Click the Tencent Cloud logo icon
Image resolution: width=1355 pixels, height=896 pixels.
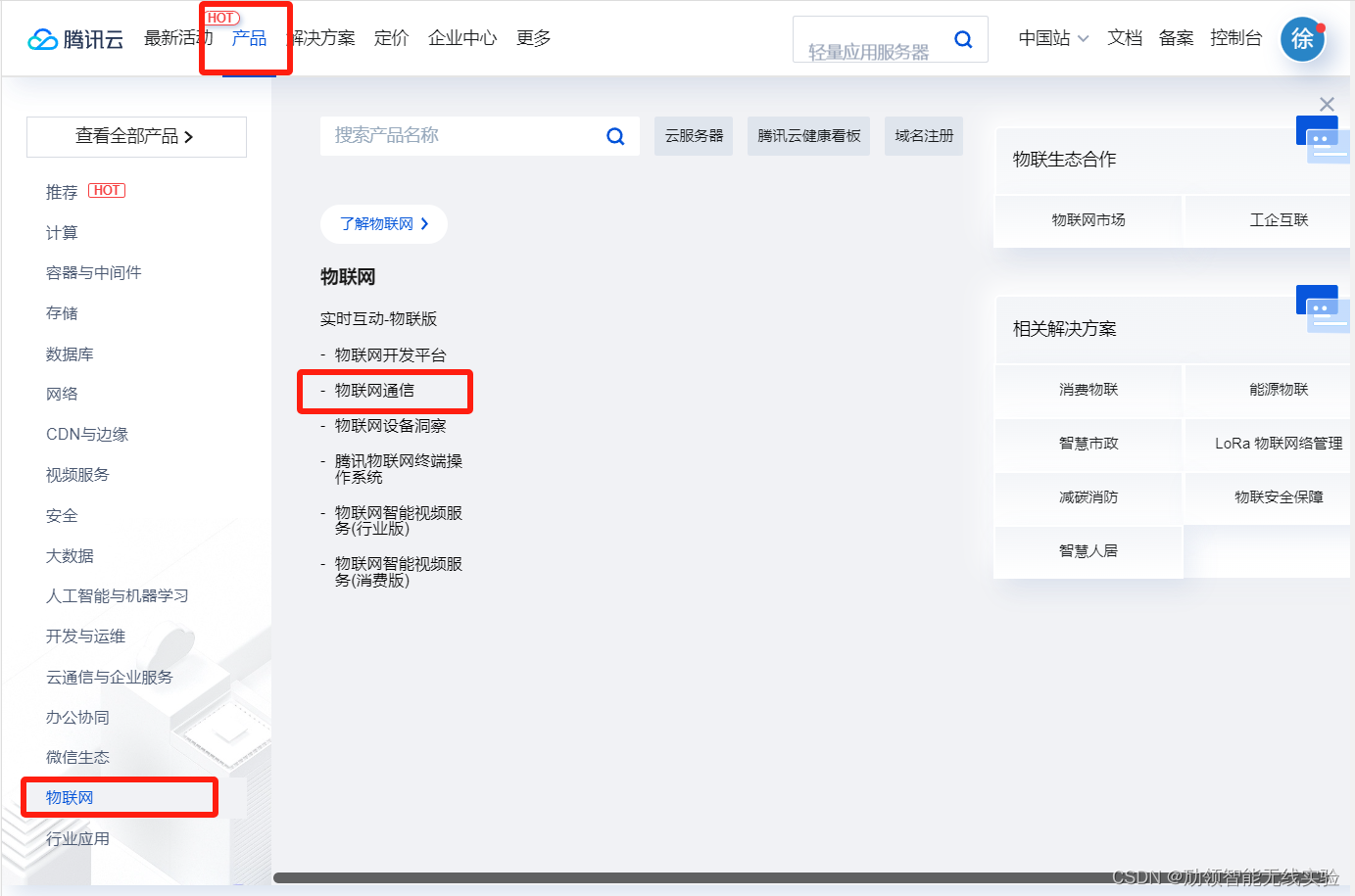pyautogui.click(x=41, y=37)
